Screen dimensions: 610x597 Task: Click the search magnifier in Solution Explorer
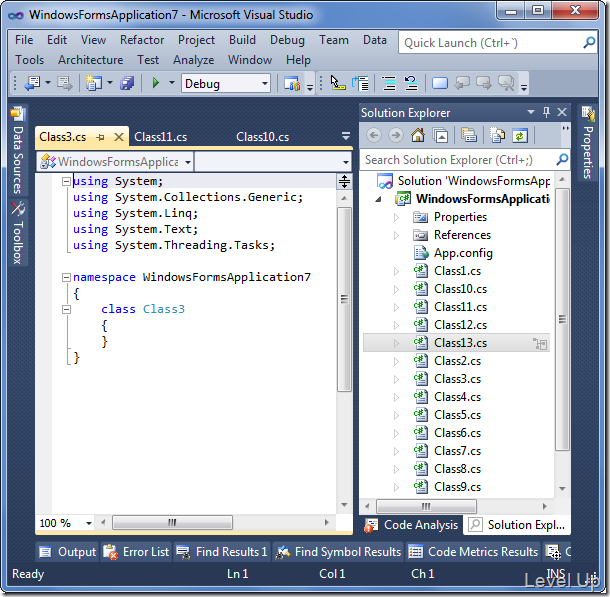click(x=562, y=159)
